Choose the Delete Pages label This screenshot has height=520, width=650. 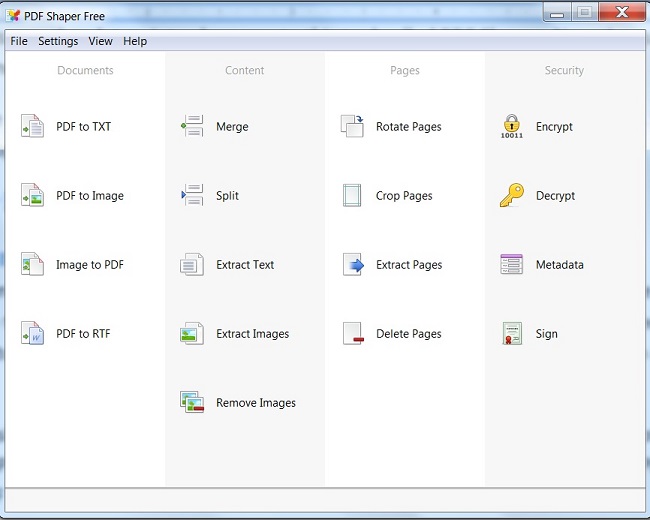point(409,334)
